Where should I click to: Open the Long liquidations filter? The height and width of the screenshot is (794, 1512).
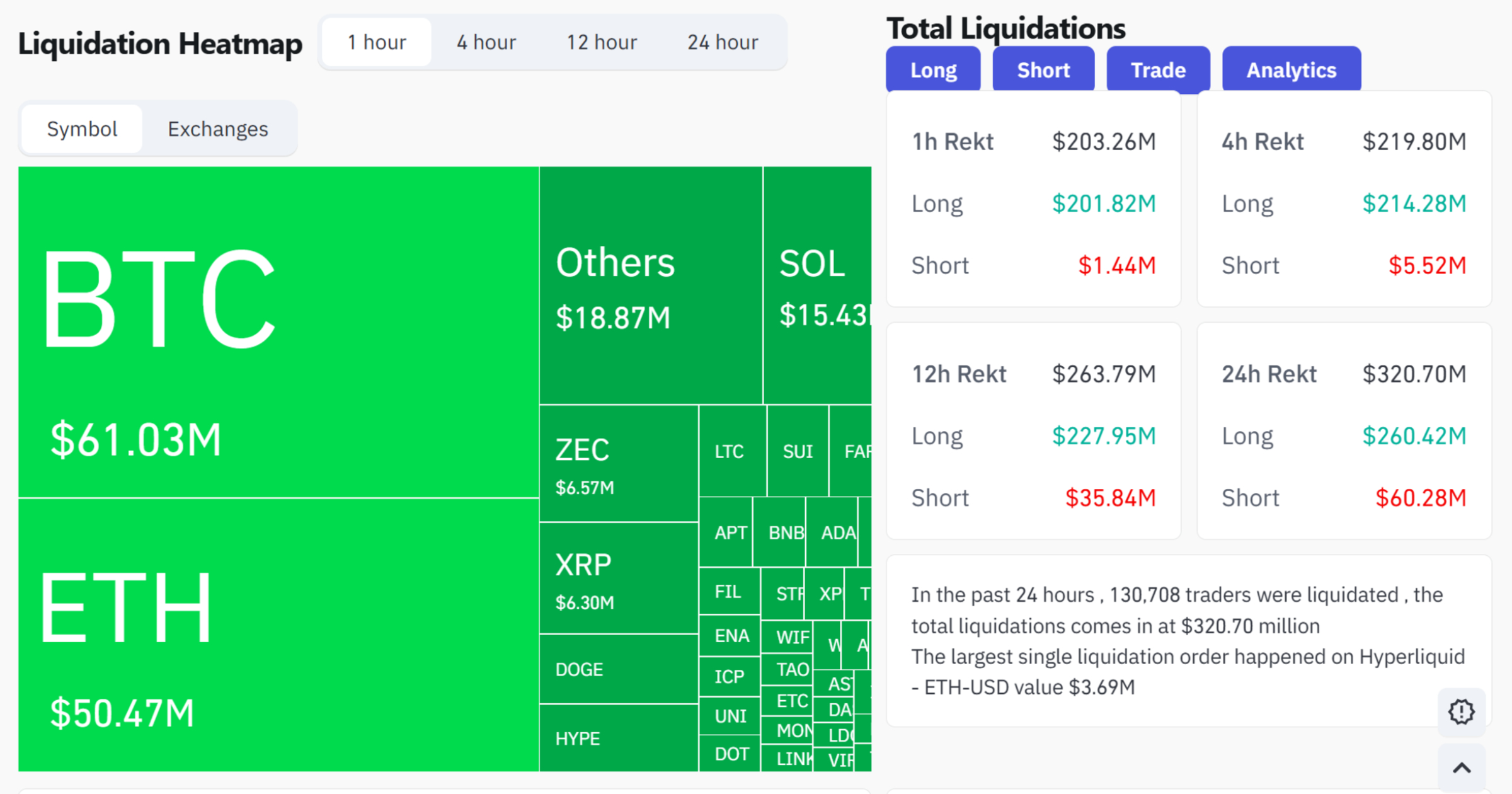(x=933, y=69)
